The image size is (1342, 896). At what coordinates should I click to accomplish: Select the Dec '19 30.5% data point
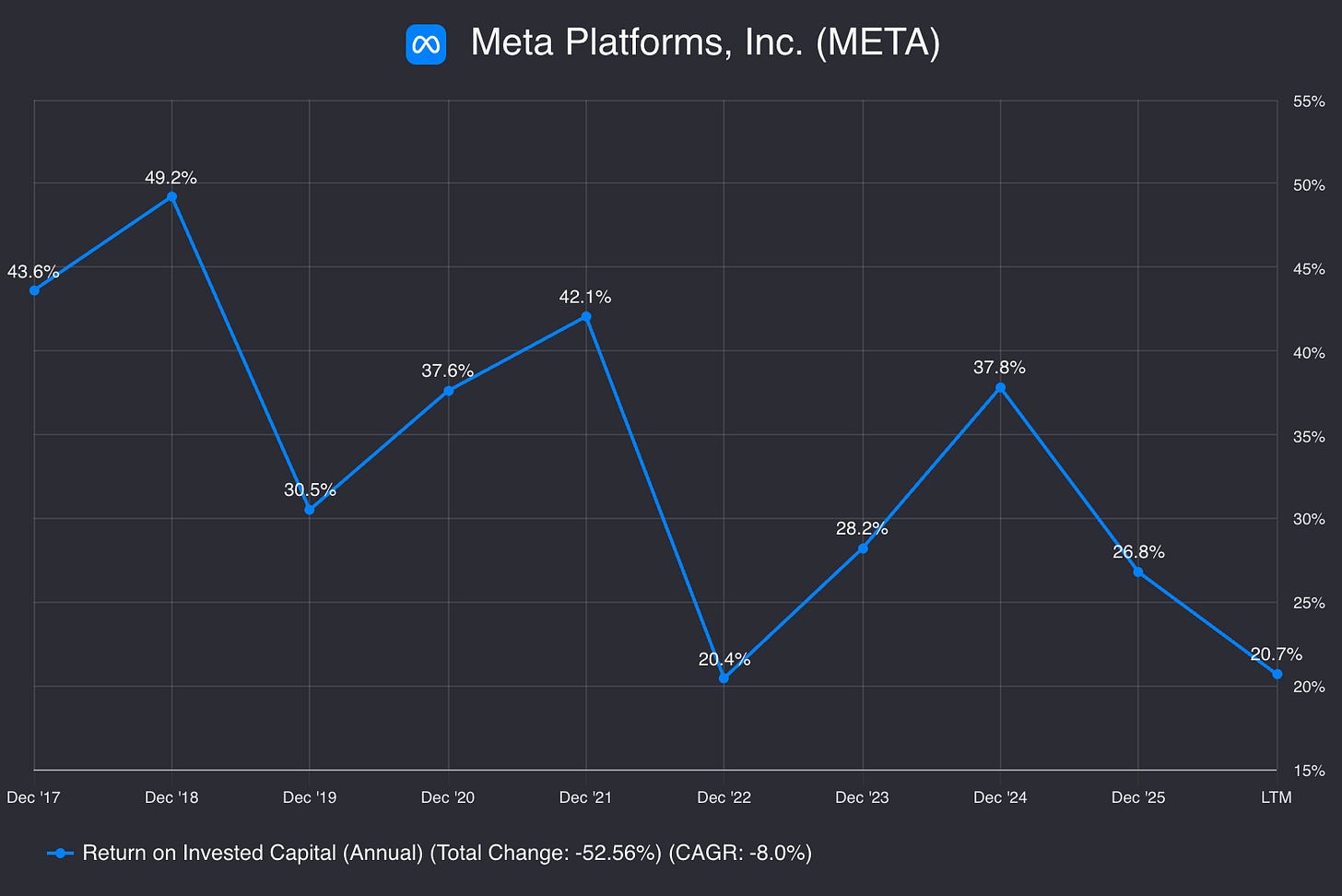point(310,510)
